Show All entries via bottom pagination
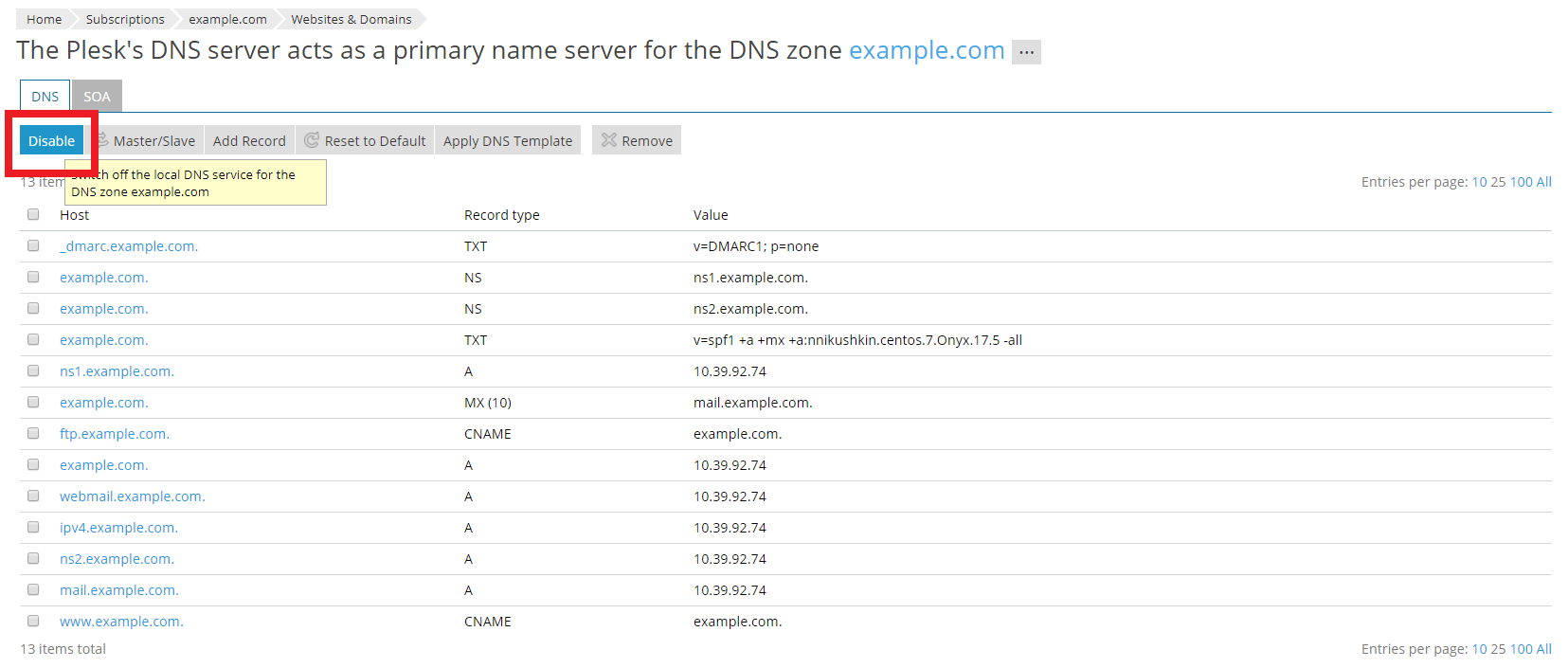The image size is (1568, 668). click(1543, 649)
